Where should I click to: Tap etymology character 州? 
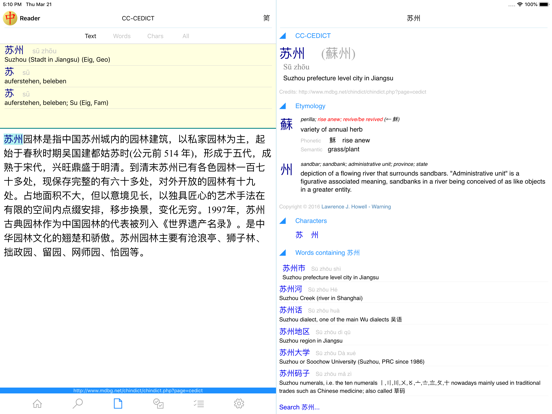287,170
